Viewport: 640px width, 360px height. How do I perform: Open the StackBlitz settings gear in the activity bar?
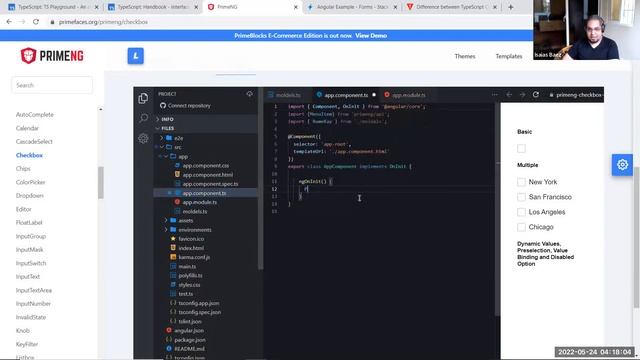coord(143,138)
